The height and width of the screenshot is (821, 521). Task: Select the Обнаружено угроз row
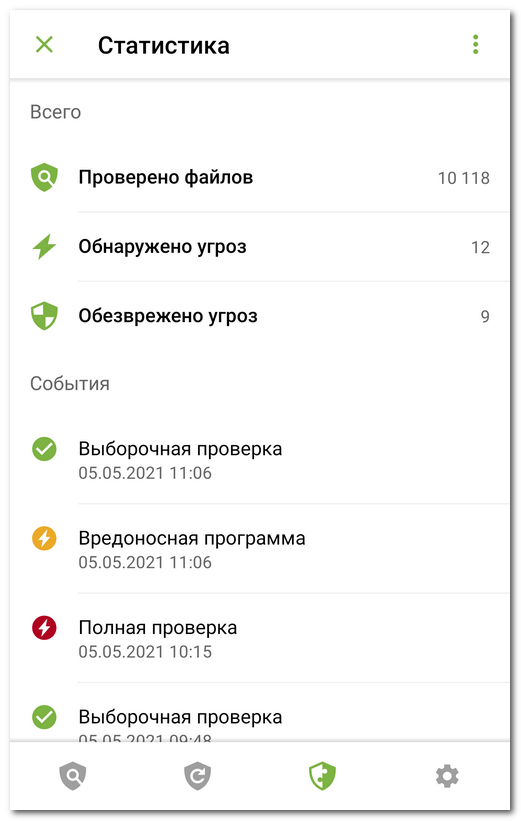(260, 247)
